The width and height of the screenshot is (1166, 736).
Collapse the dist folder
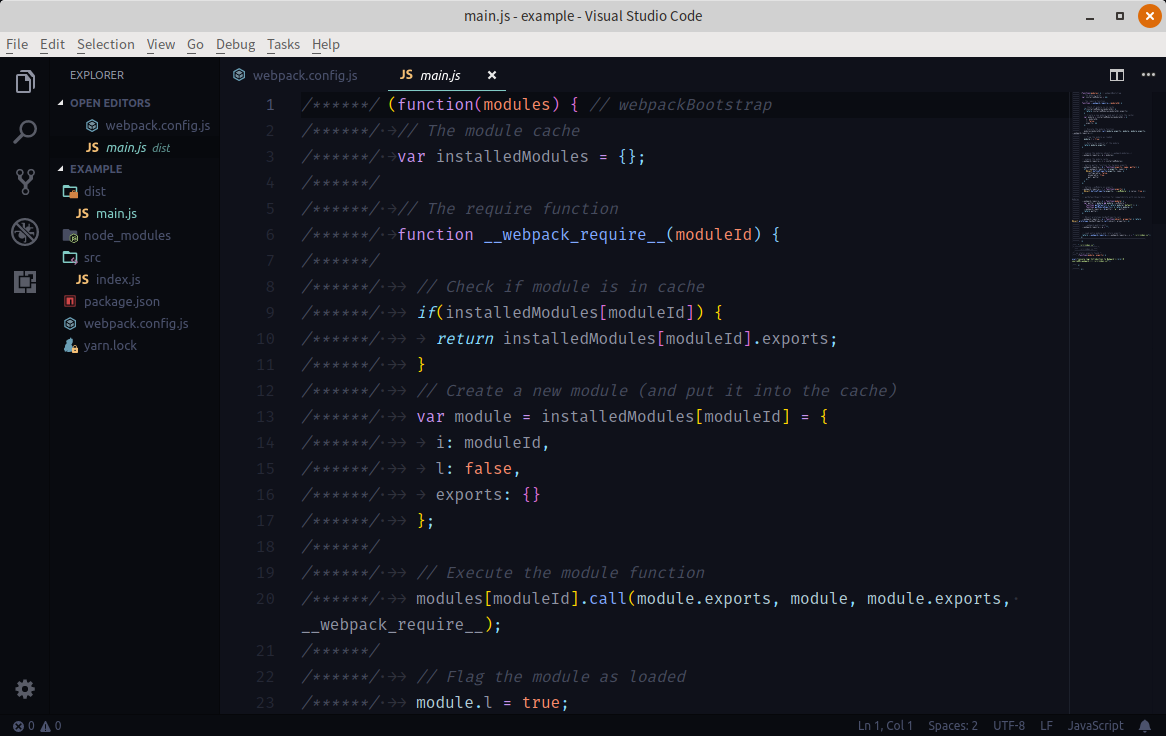tap(94, 192)
